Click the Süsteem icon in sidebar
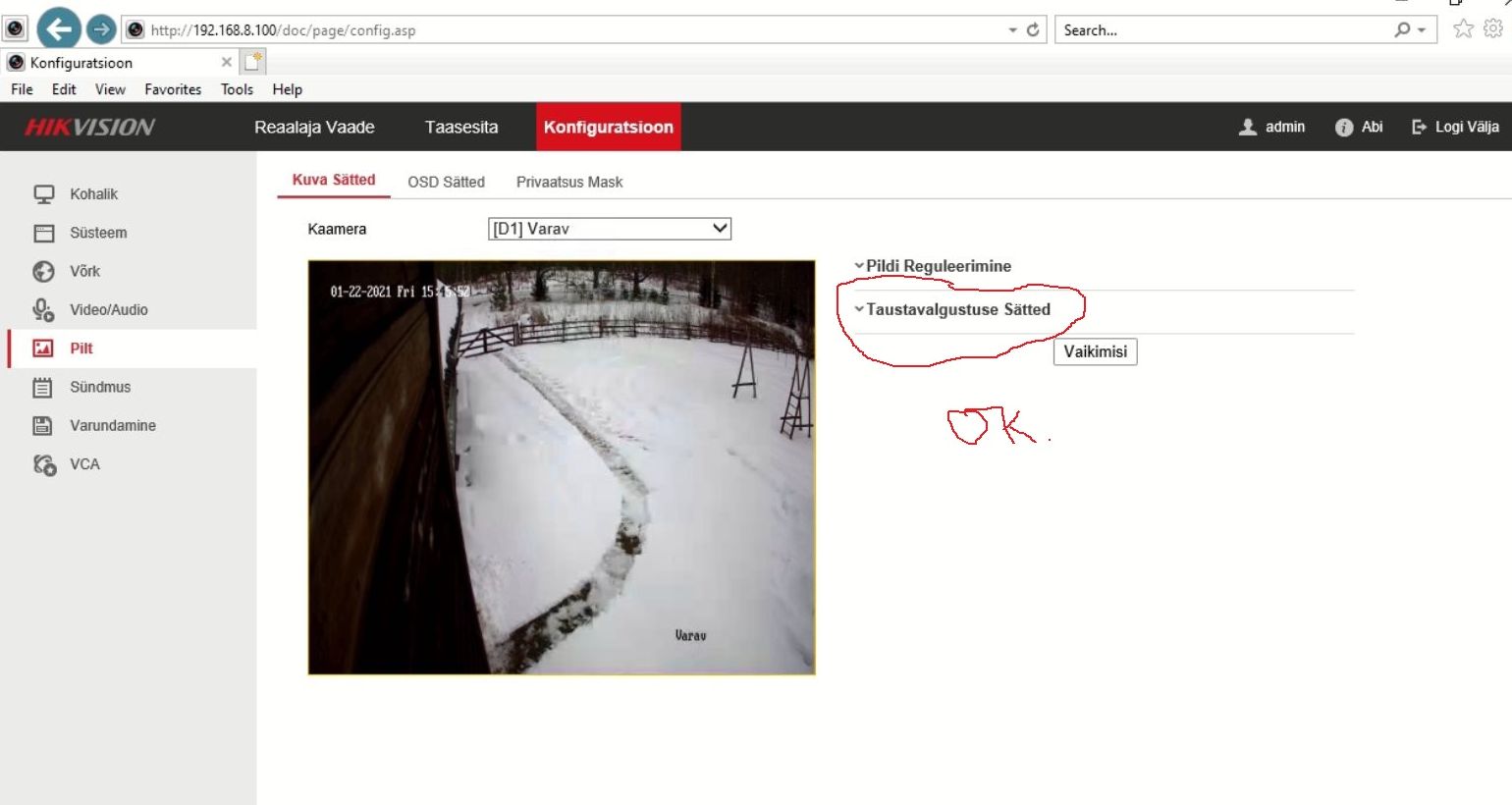Viewport: 1512px width, 805px height. [44, 233]
